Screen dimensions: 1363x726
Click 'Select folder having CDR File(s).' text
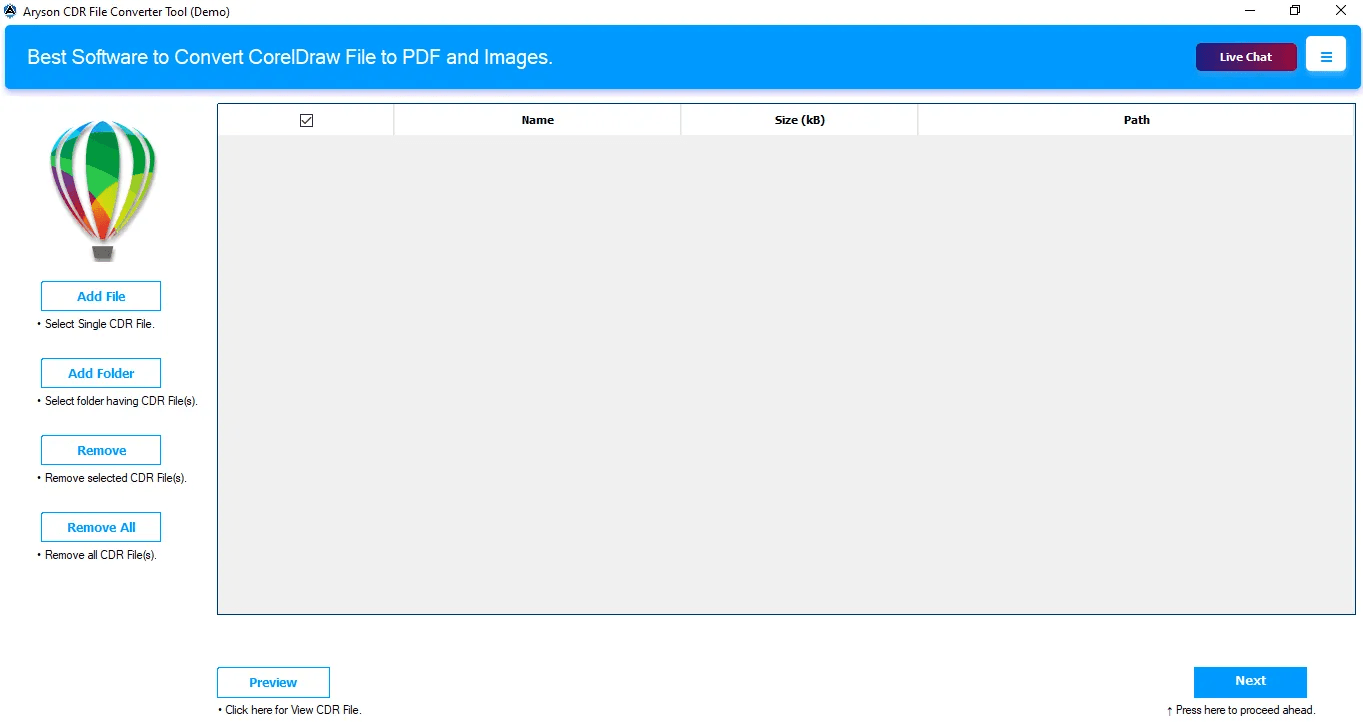click(x=121, y=401)
